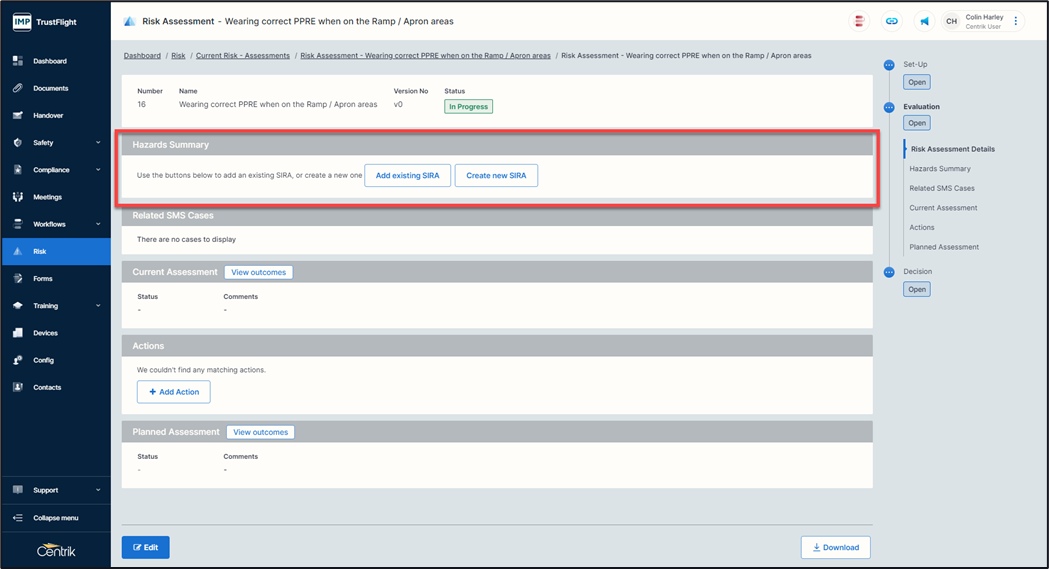Image resolution: width=1049 pixels, height=569 pixels.
Task: Click the Create new SIRA button
Action: click(x=496, y=175)
